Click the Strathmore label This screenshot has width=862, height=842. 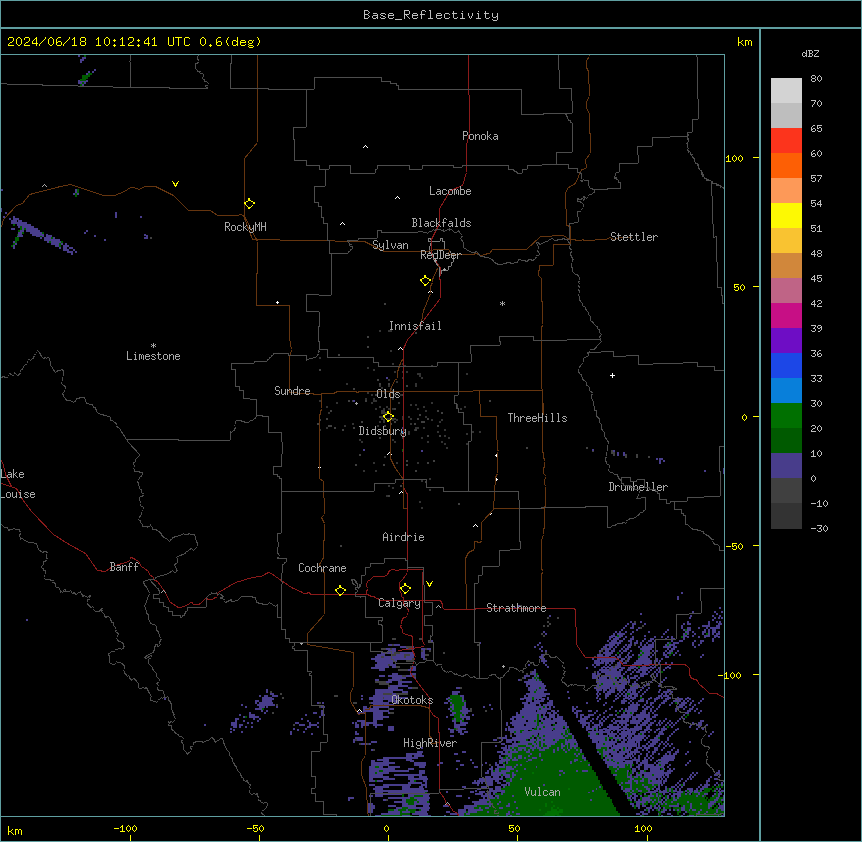(x=516, y=608)
